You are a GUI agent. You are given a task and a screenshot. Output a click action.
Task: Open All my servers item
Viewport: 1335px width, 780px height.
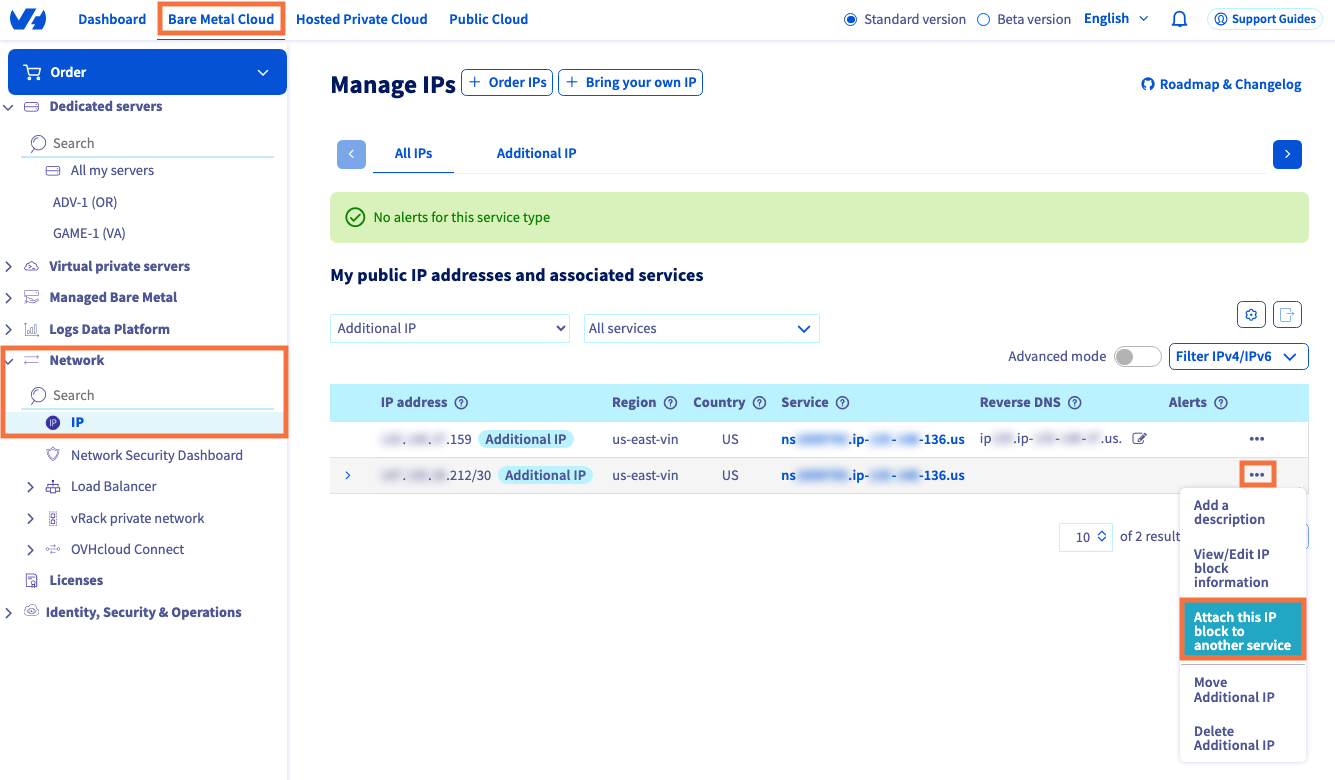coord(112,171)
